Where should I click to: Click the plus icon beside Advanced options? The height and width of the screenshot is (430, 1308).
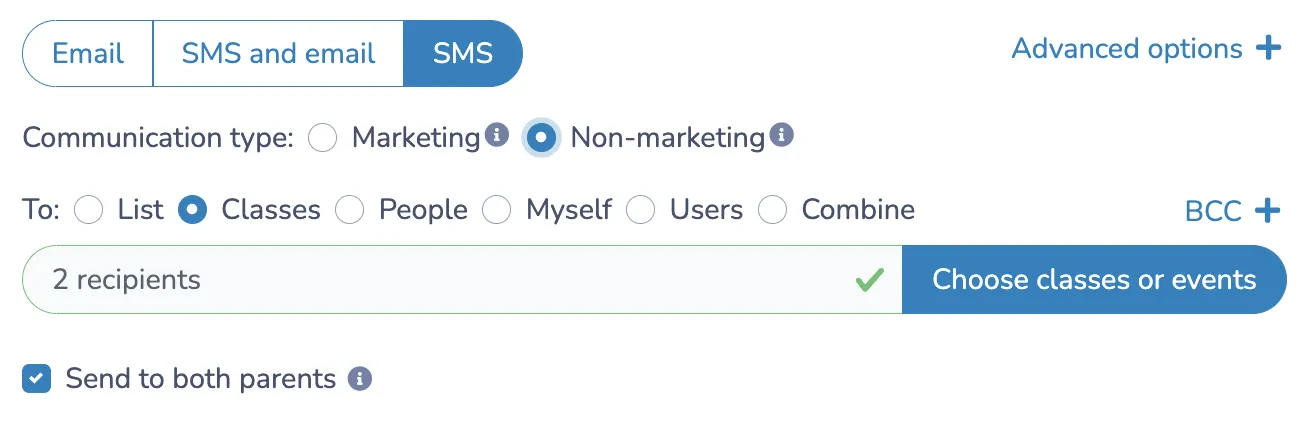[1268, 48]
